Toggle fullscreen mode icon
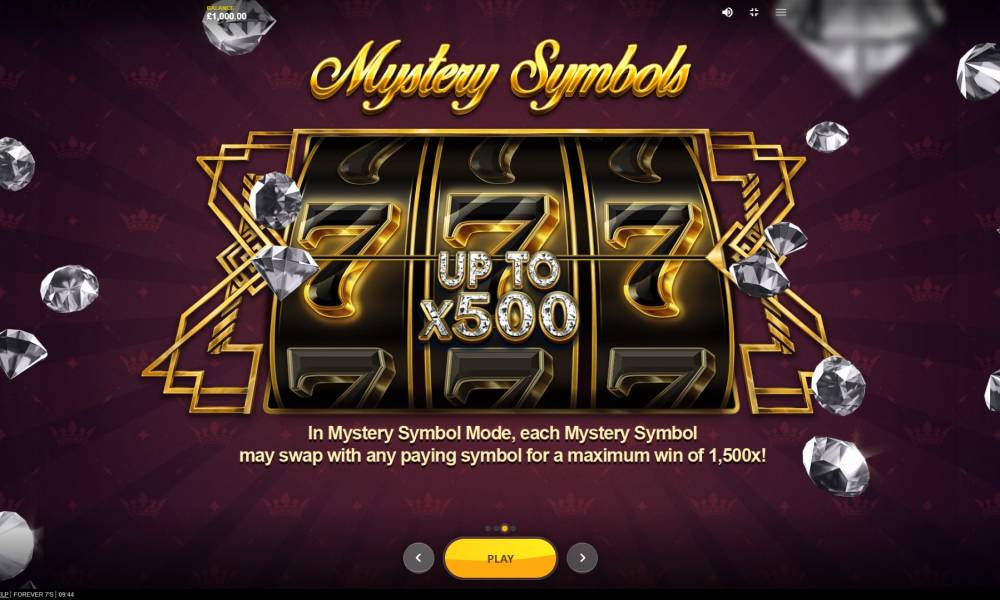This screenshot has height=600, width=1000. tap(754, 12)
